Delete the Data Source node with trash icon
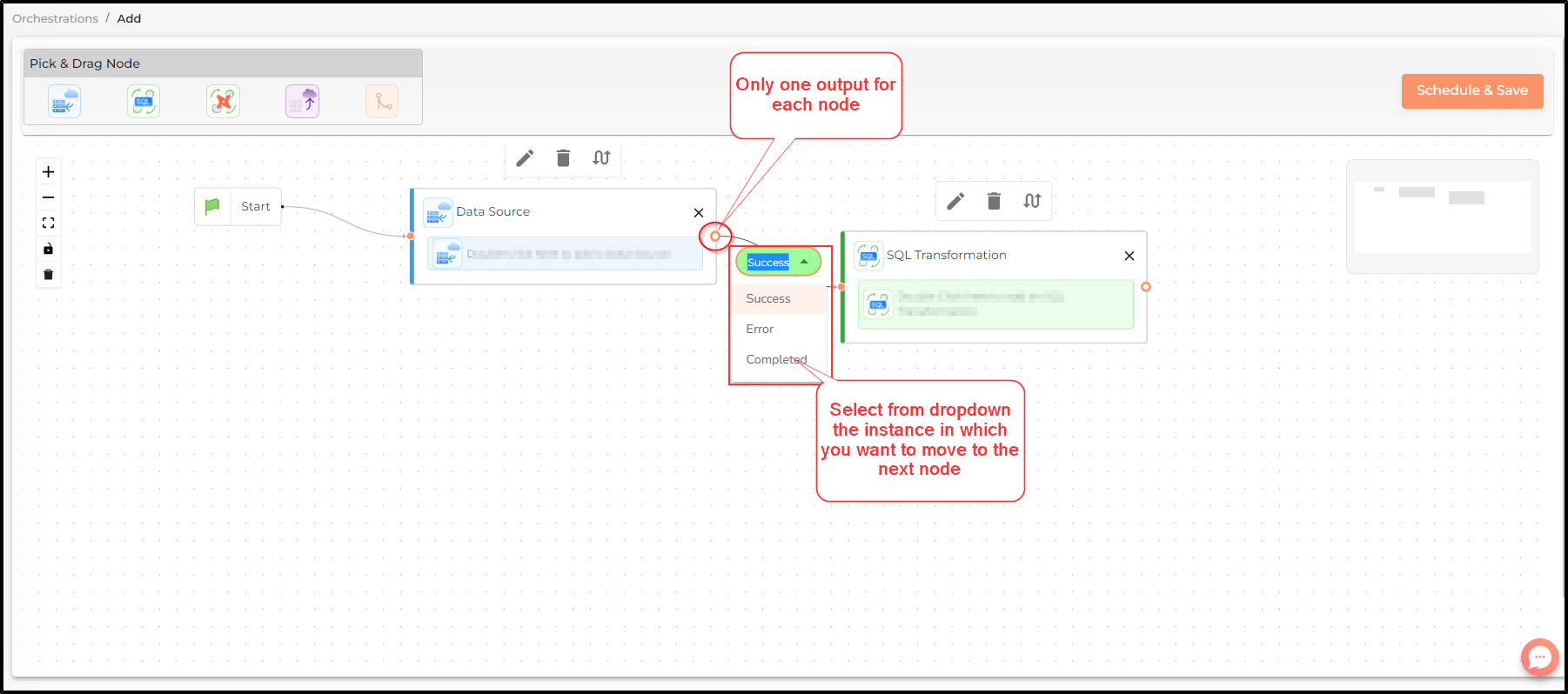The height and width of the screenshot is (694, 1568). click(563, 158)
